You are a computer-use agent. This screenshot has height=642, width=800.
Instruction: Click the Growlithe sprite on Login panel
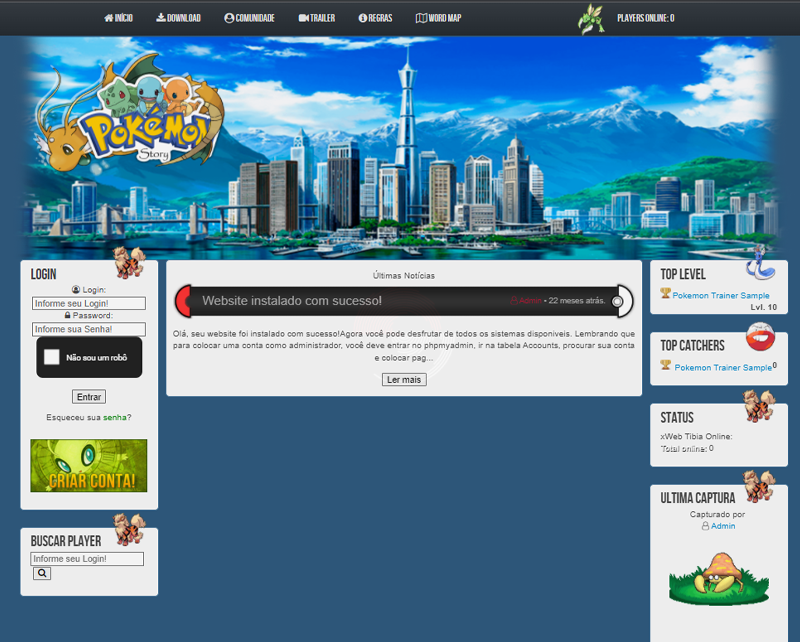click(129, 263)
